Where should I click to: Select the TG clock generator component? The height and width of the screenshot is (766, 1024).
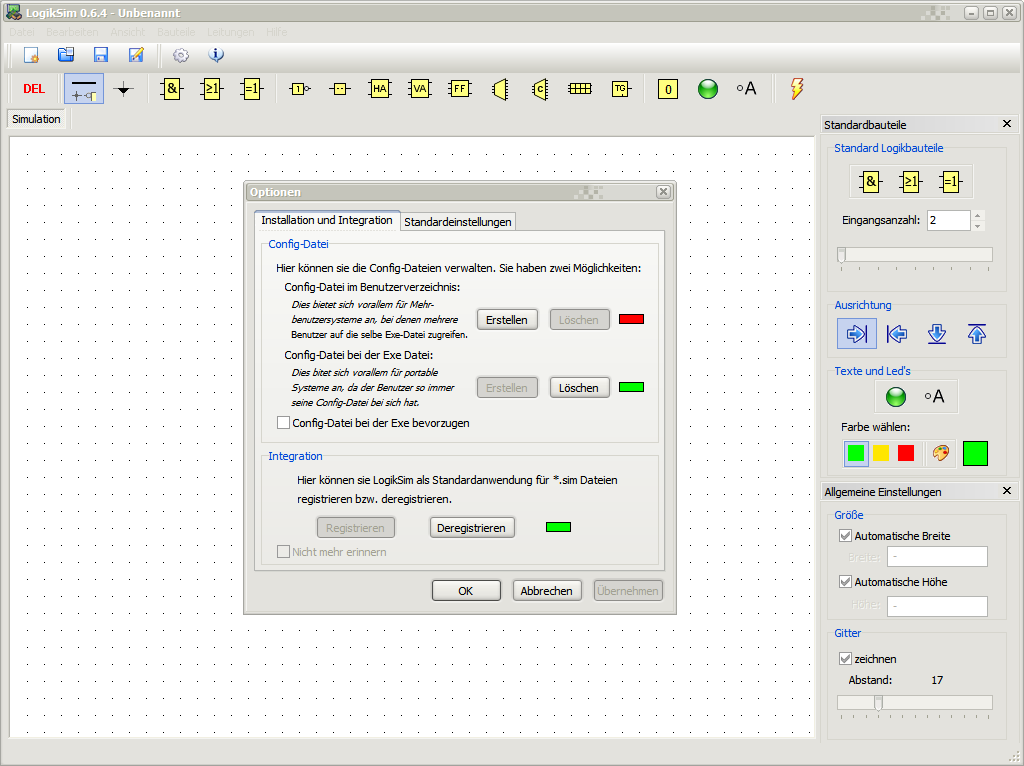[x=620, y=89]
